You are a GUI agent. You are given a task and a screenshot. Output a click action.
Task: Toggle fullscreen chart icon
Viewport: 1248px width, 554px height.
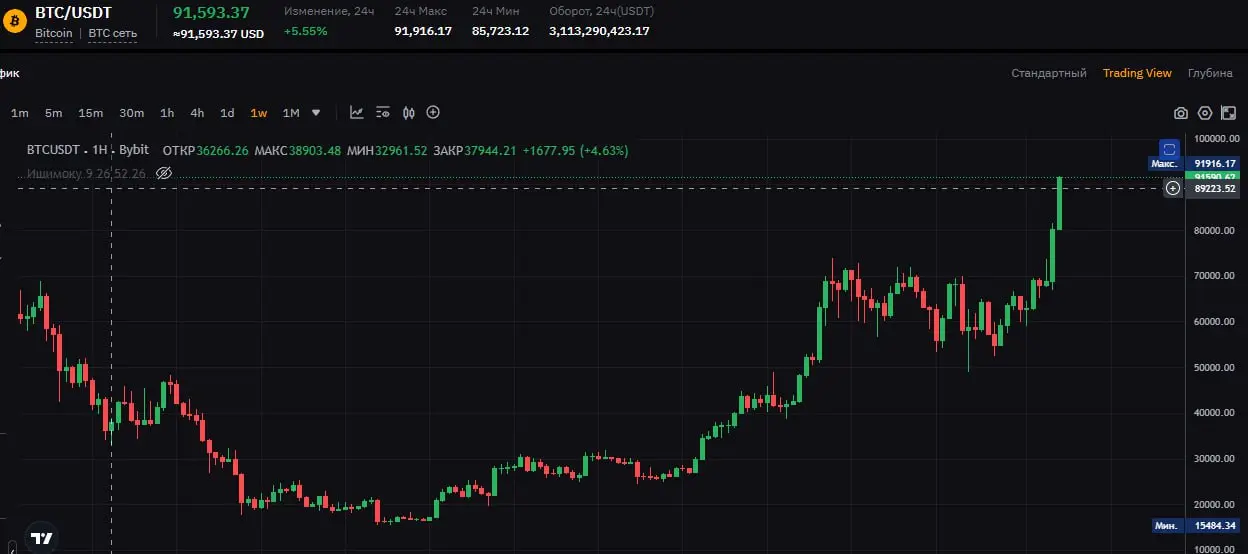tap(1228, 114)
